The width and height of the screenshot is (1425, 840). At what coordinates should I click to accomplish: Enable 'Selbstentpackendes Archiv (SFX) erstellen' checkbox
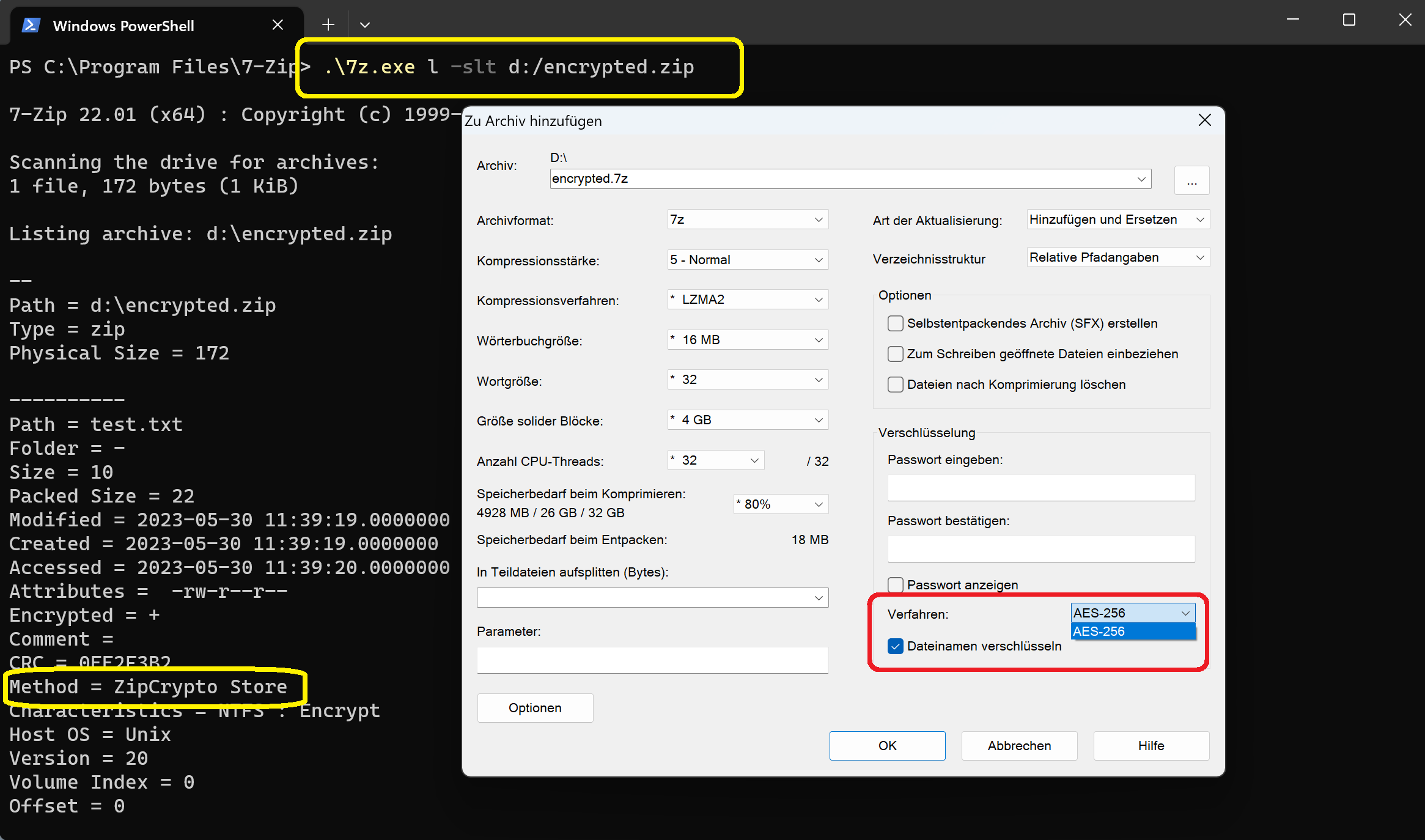click(896, 323)
